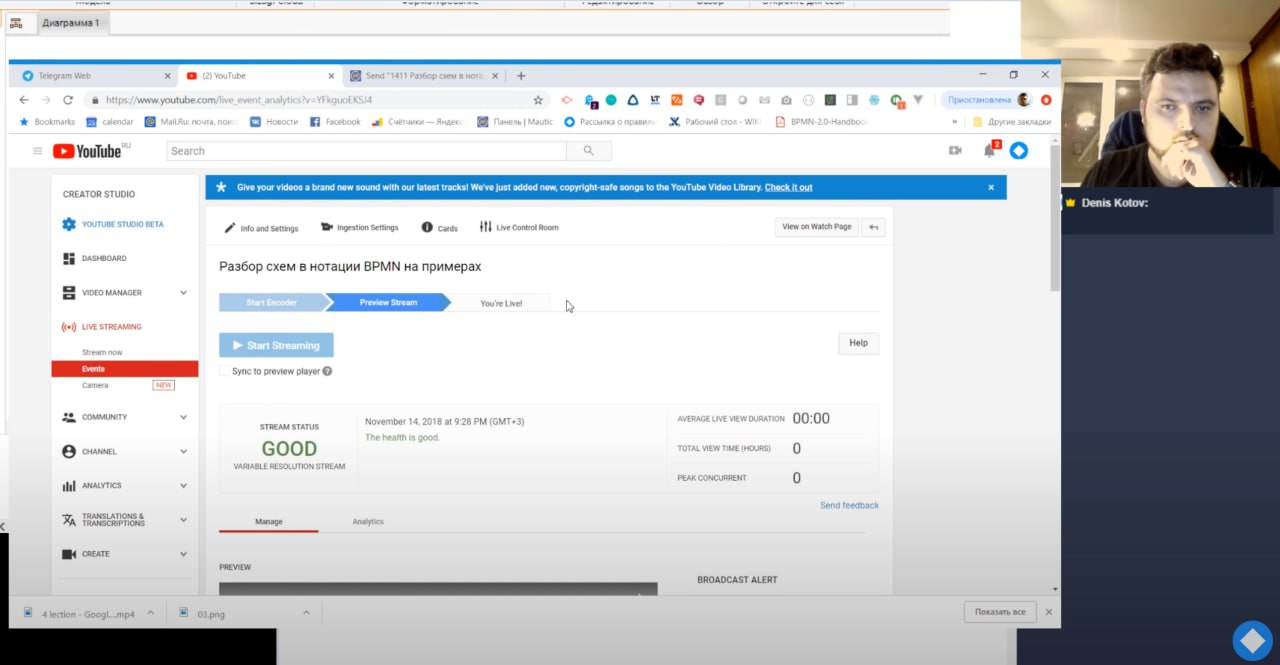Viewport: 1280px width, 665px height.
Task: Select the You're Live! step
Action: [500, 303]
